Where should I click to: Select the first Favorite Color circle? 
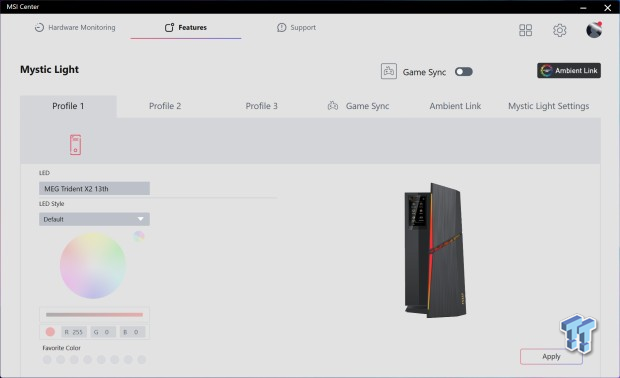[x=47, y=359]
